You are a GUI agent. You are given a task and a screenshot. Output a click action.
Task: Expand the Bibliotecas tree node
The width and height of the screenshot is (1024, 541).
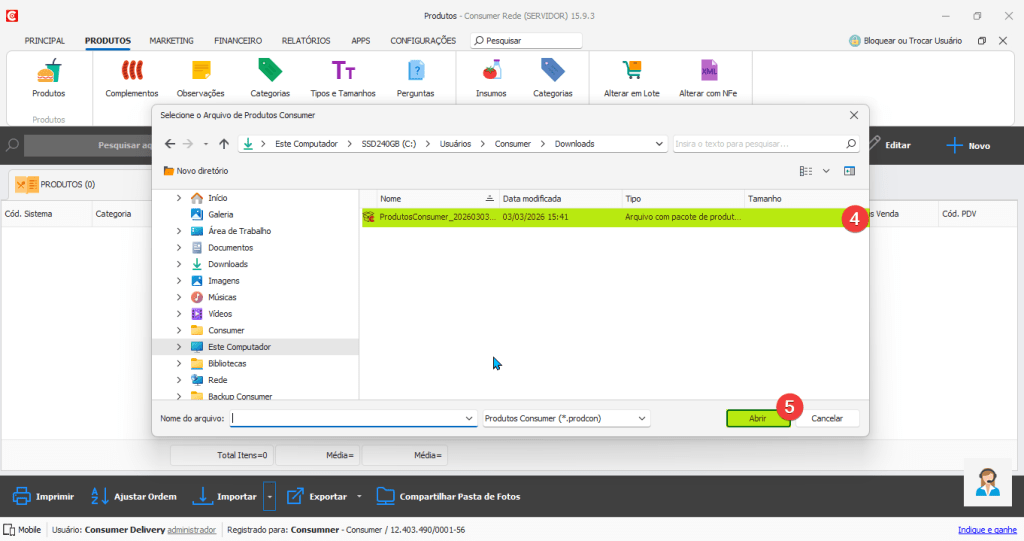179,363
